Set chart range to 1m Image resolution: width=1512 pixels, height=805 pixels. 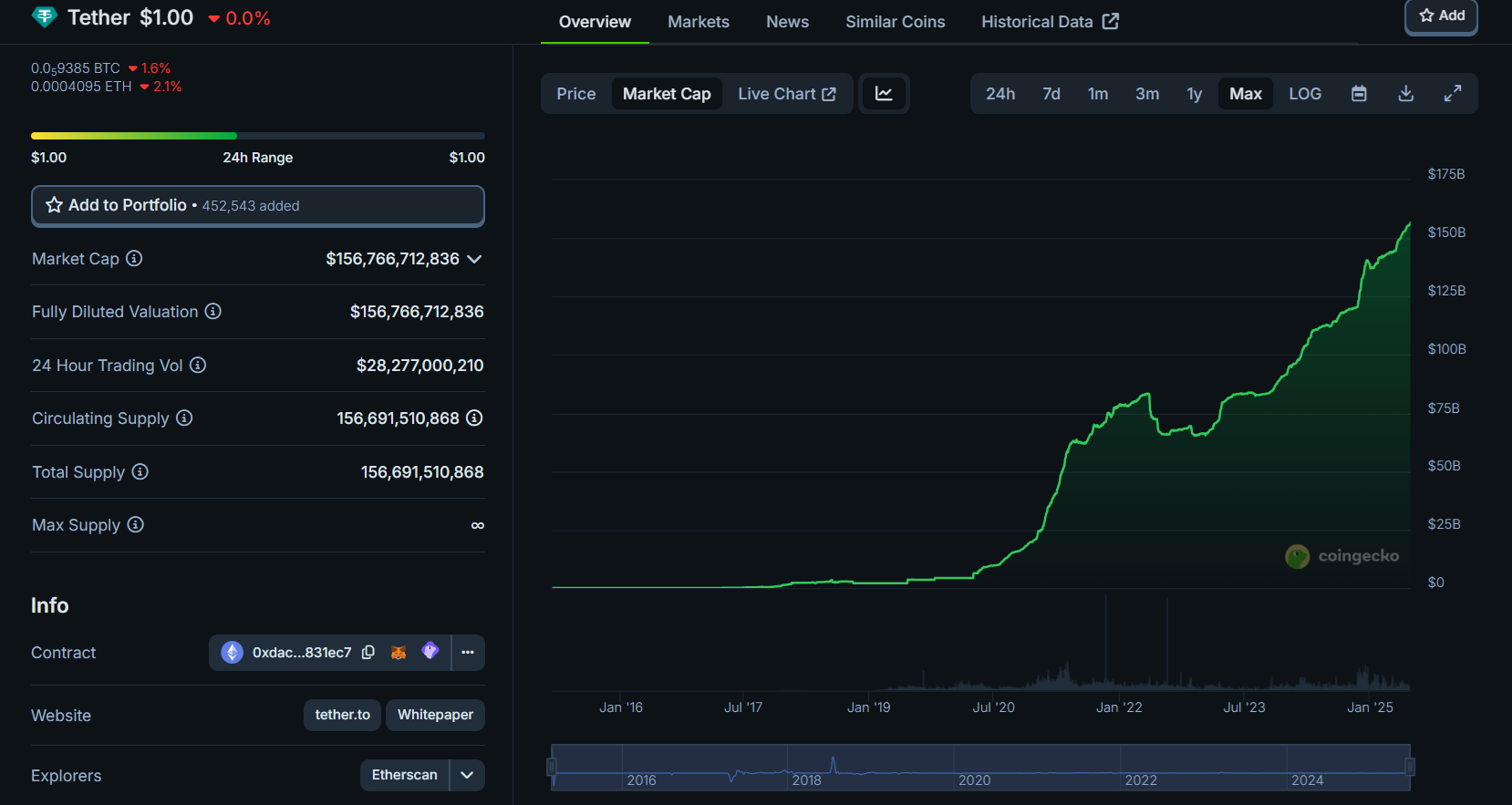(x=1098, y=94)
